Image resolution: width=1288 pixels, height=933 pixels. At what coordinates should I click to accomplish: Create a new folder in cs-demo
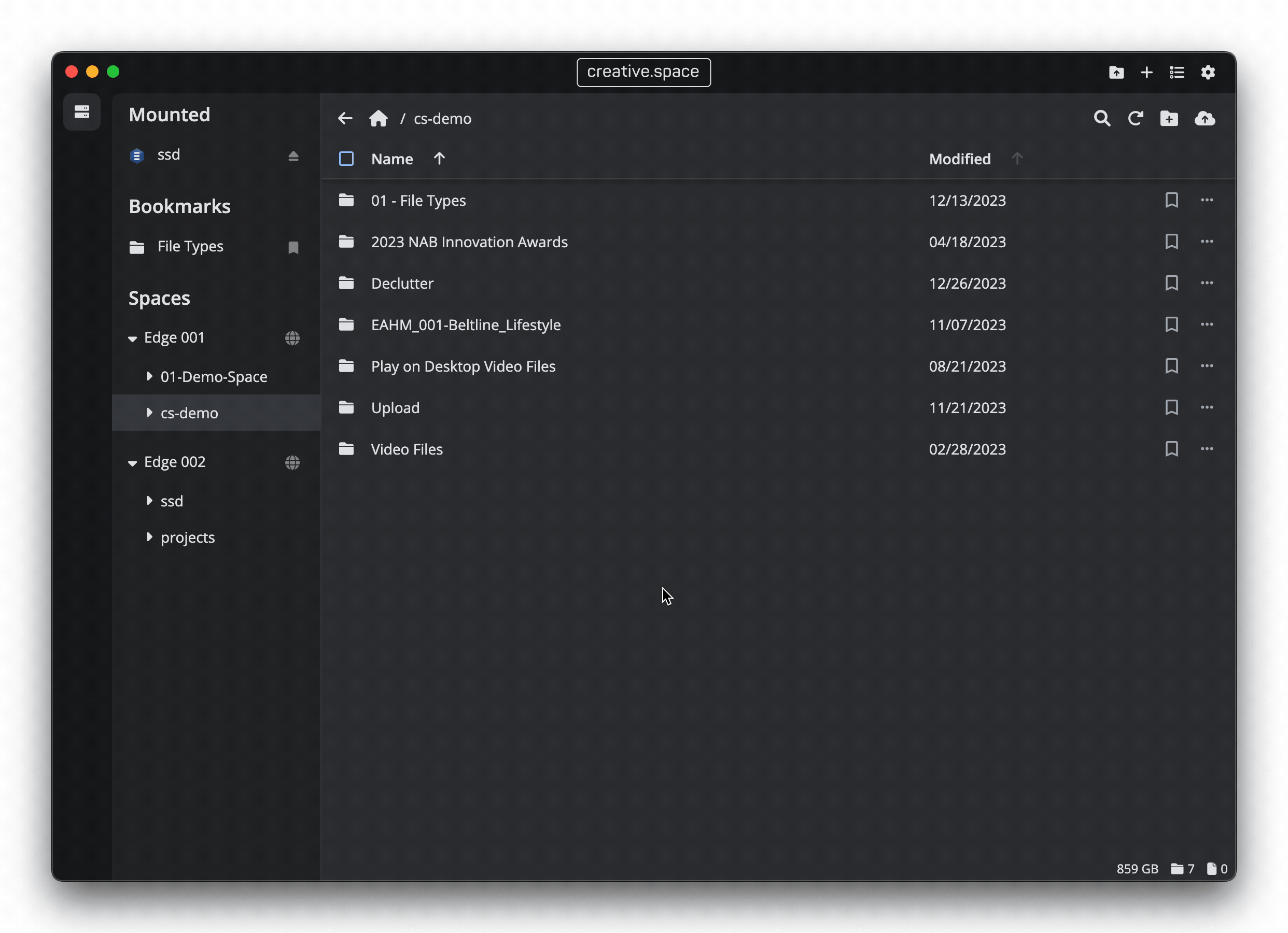click(1169, 118)
